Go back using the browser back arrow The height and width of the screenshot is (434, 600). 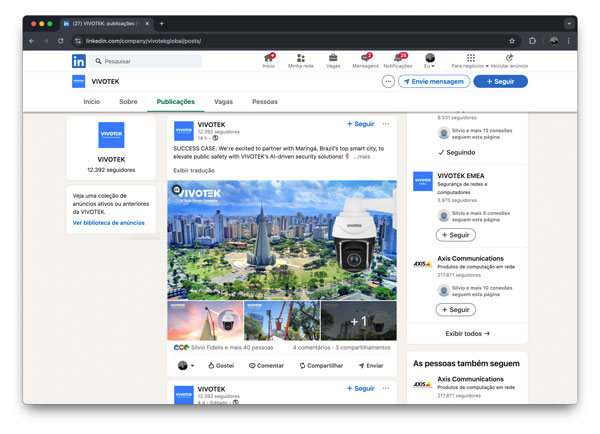(32, 41)
